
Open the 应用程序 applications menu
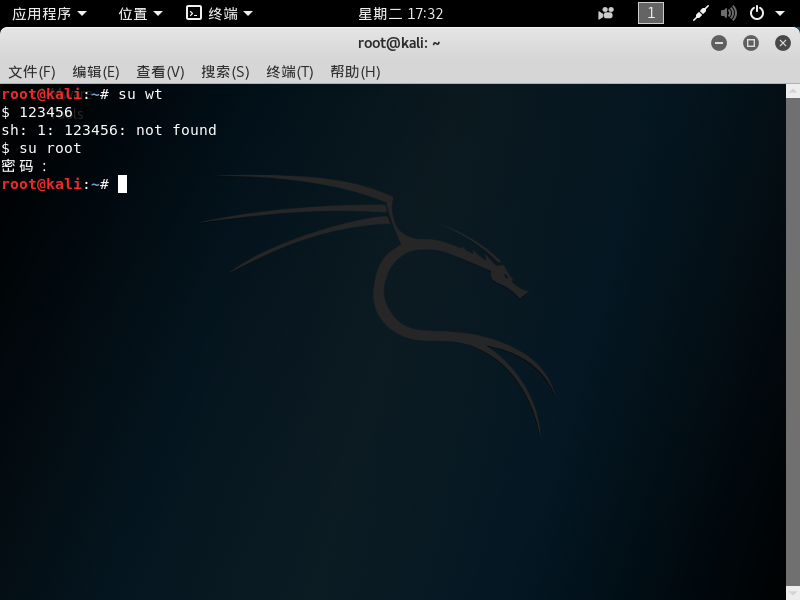point(49,14)
